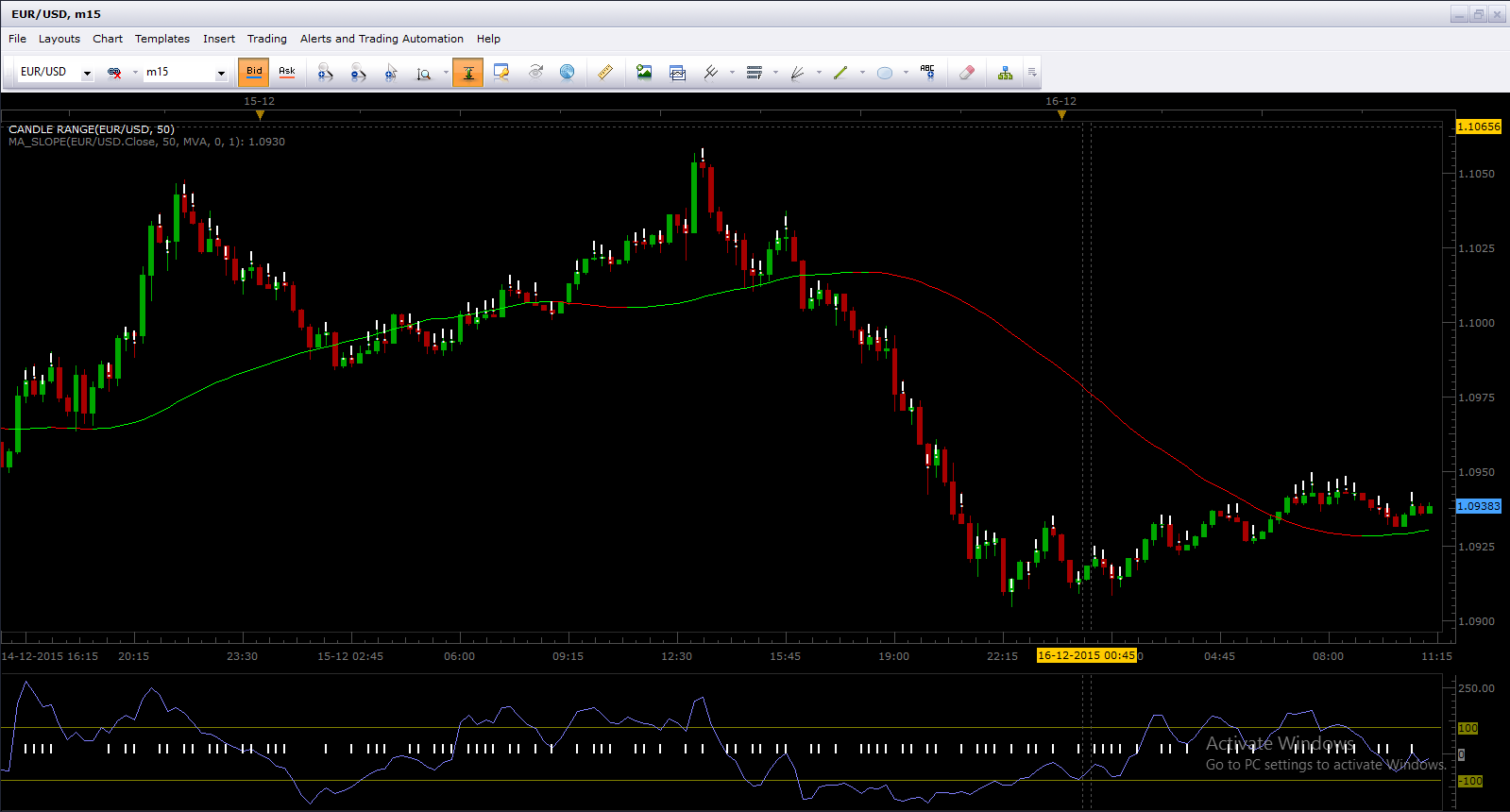Enable the Ask price toggle

click(287, 72)
